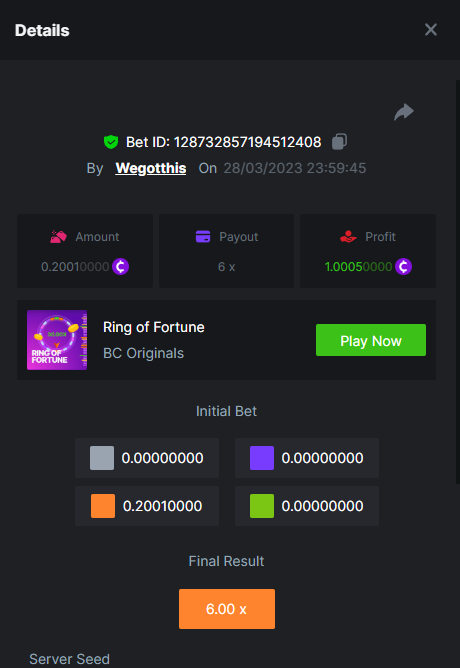The image size is (460, 668).
Task: Select the green color swatch
Action: (262, 506)
